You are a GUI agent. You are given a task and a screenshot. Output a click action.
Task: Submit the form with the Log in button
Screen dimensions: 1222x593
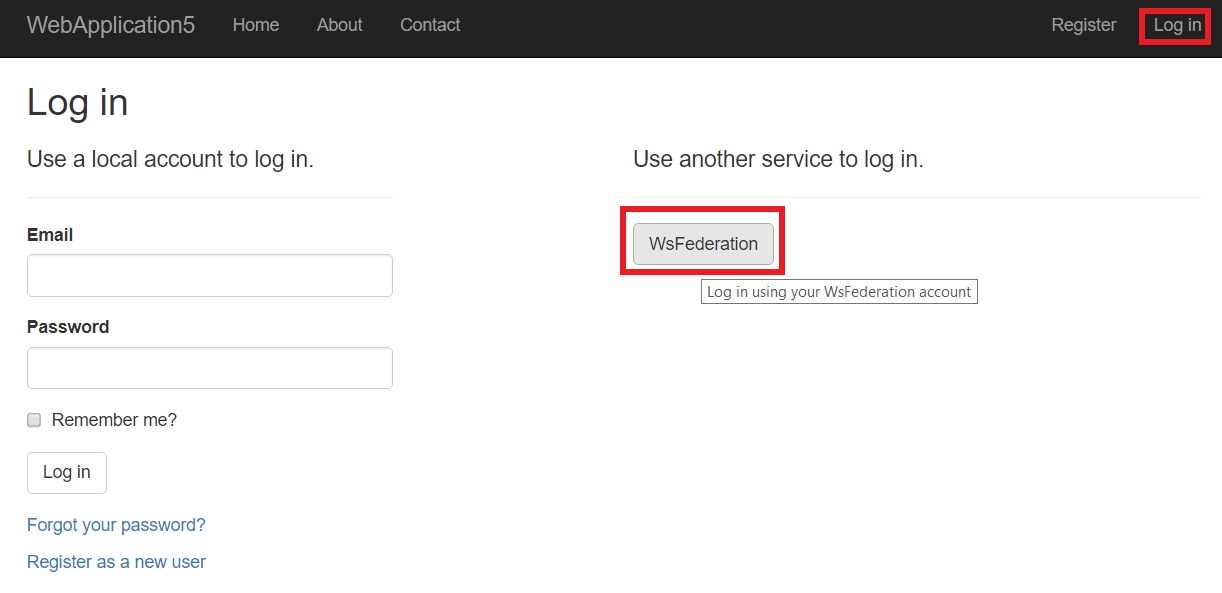click(66, 472)
